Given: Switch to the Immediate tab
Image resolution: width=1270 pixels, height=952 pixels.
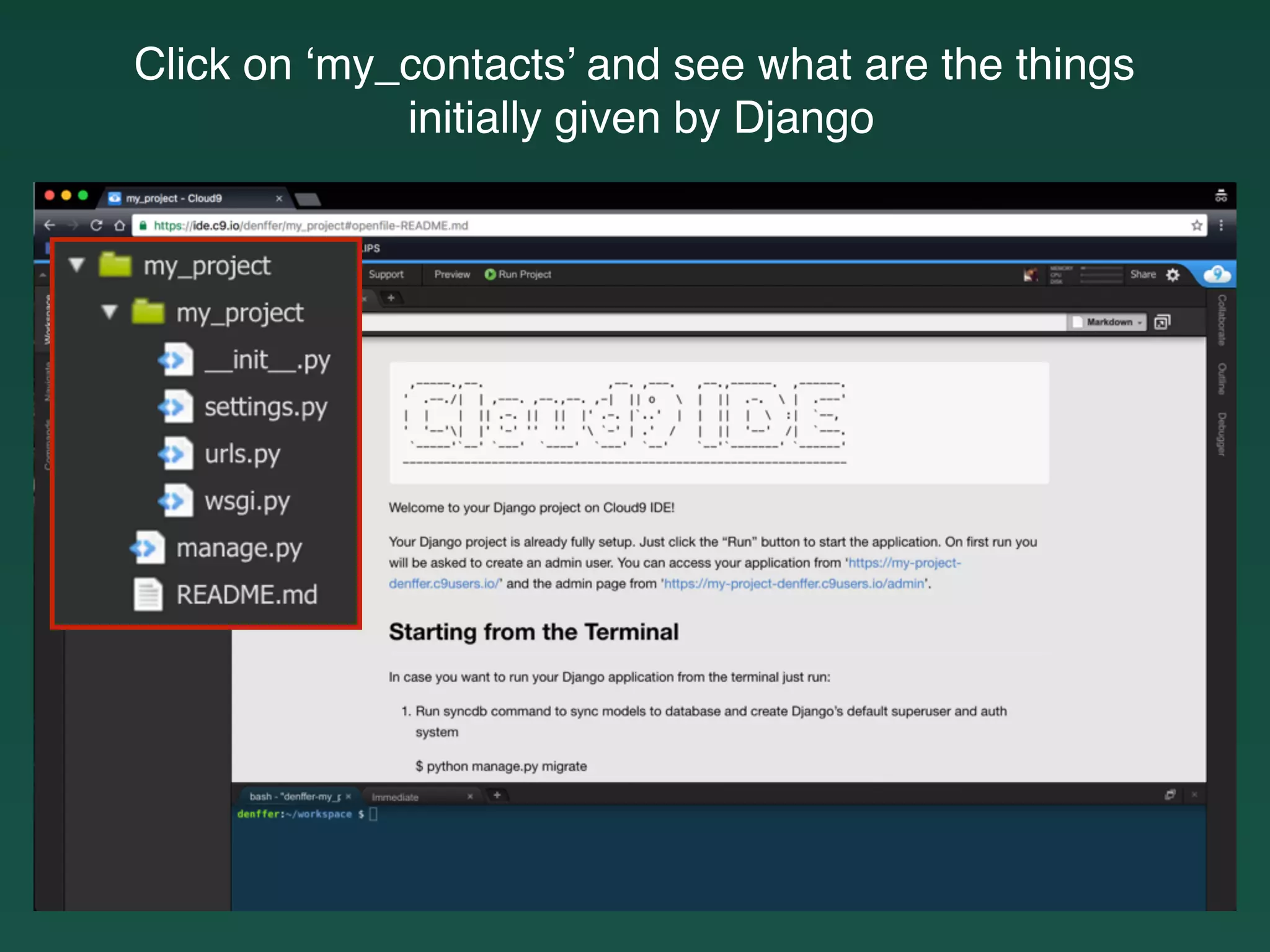Looking at the screenshot, I should [x=396, y=797].
